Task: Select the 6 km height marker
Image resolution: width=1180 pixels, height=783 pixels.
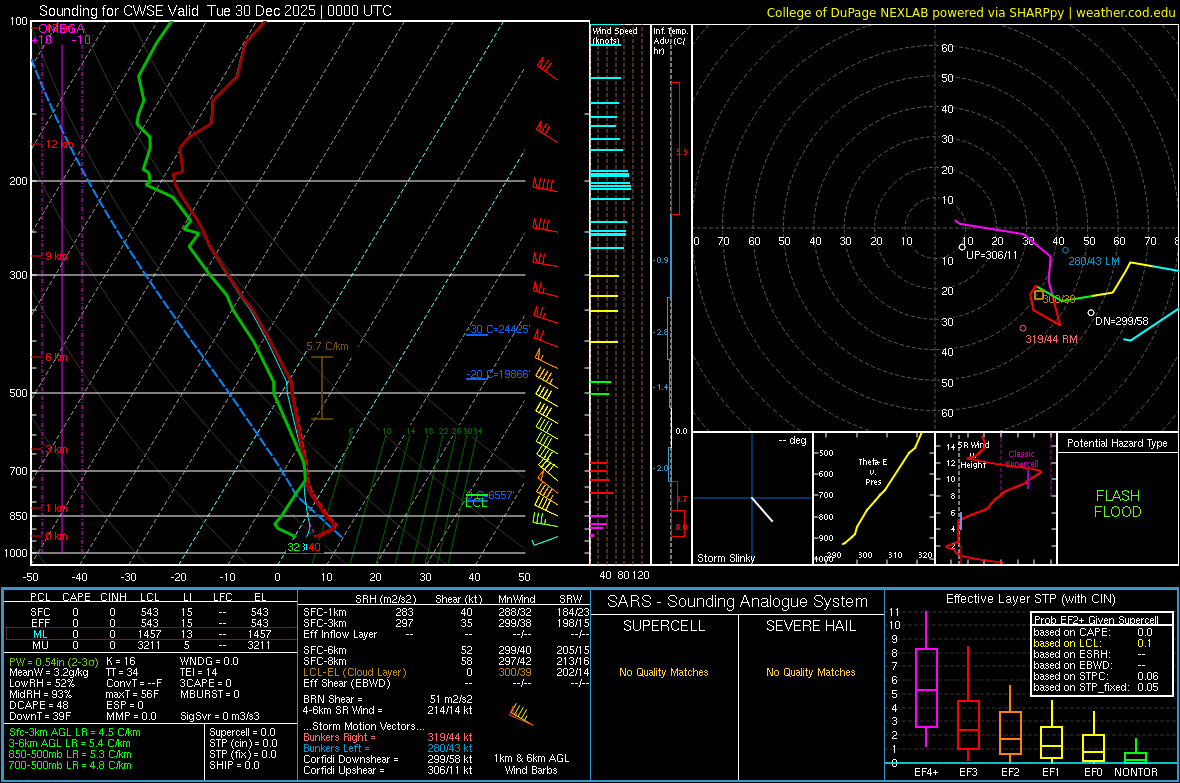Action: pyautogui.click(x=56, y=357)
